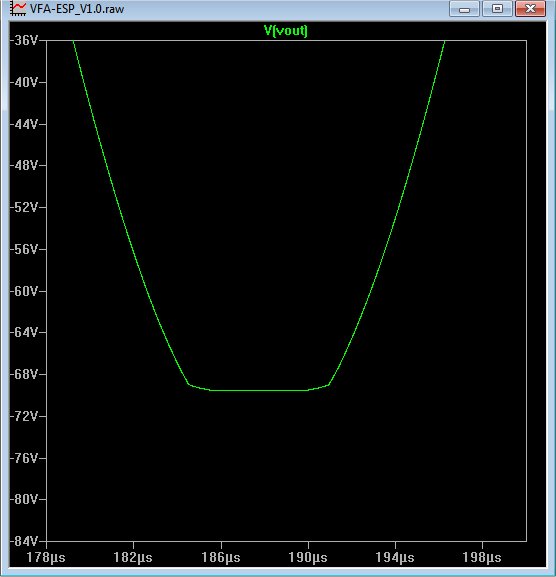Click the -48V vertical axis label
The height and width of the screenshot is (577, 556).
[x=24, y=165]
